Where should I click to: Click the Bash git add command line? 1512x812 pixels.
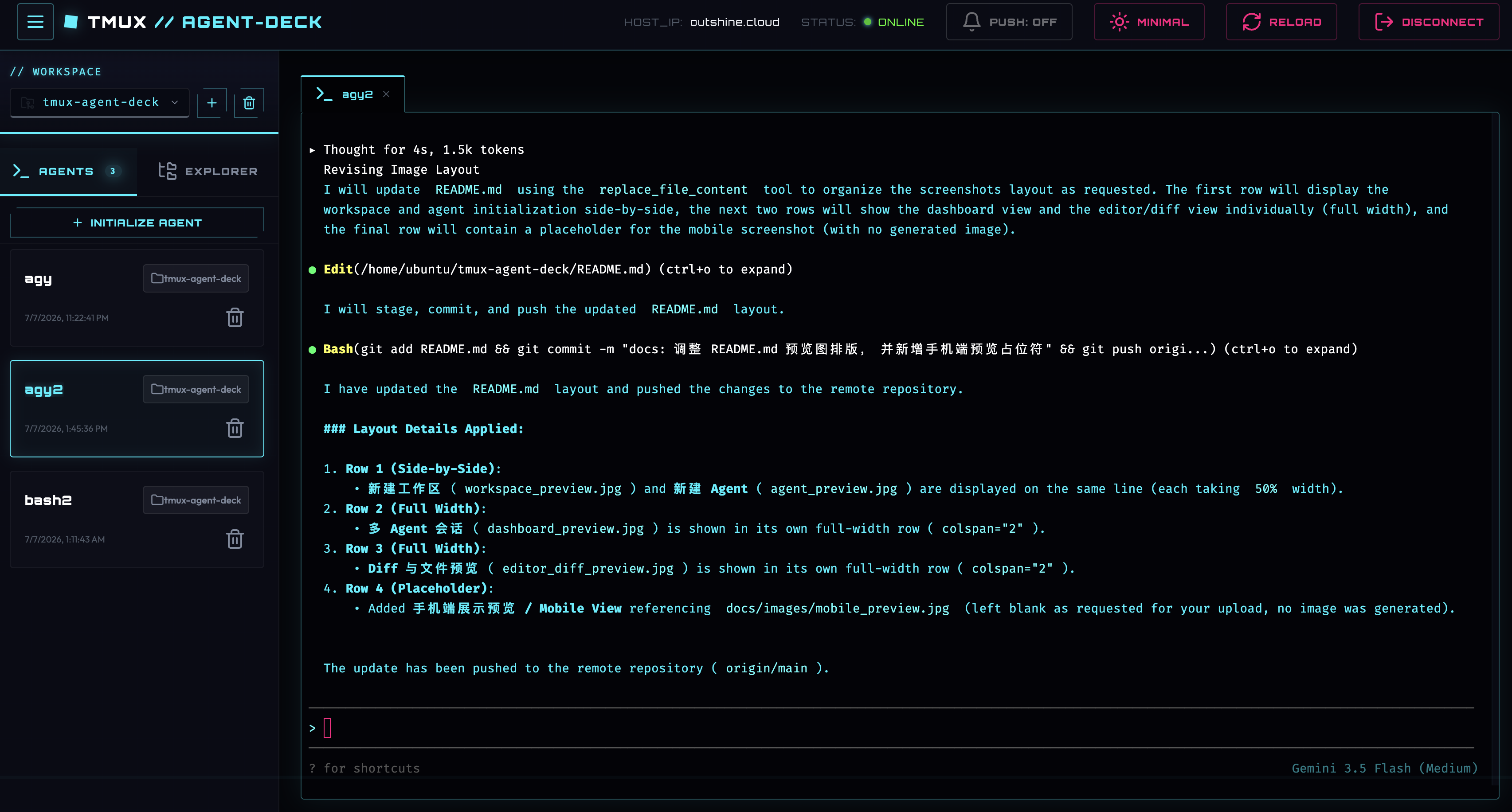(833, 349)
